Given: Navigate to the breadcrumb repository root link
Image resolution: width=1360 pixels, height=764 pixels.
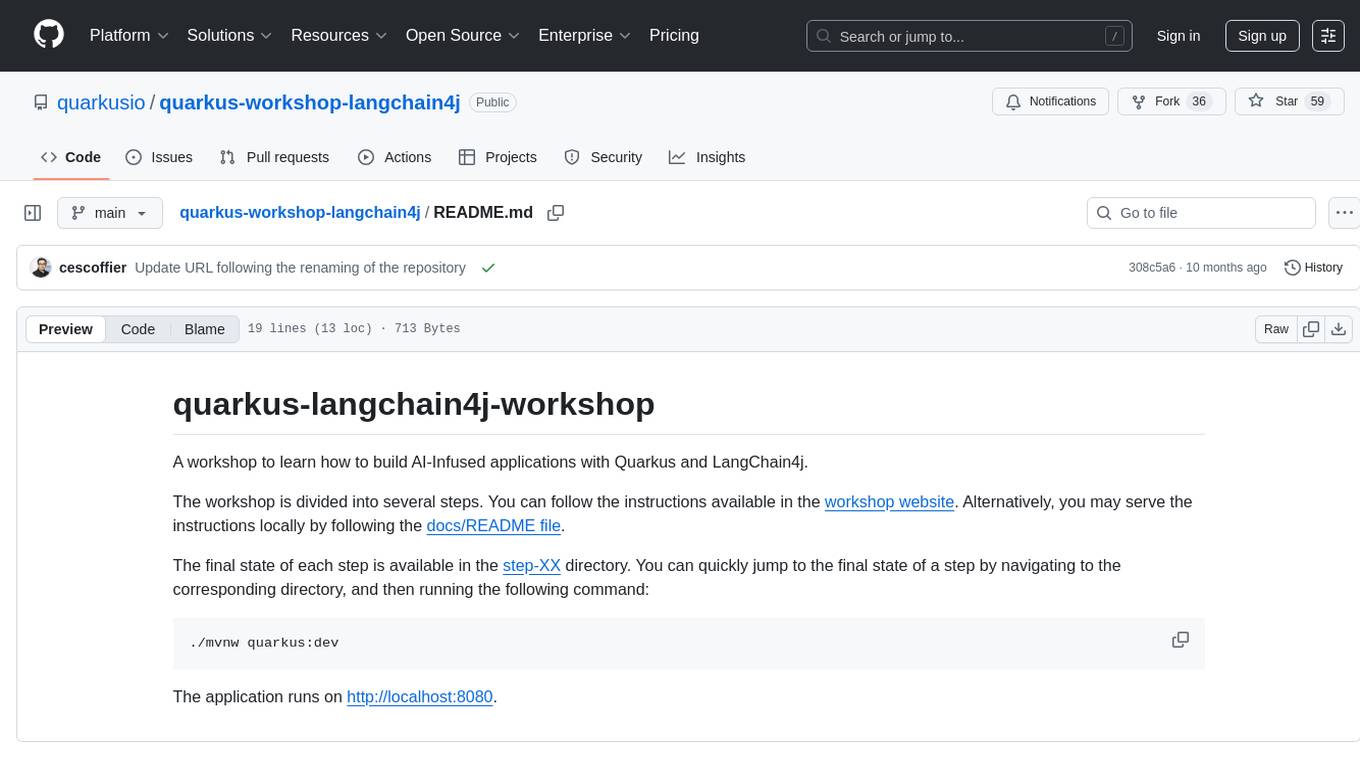Looking at the screenshot, I should click(x=300, y=212).
